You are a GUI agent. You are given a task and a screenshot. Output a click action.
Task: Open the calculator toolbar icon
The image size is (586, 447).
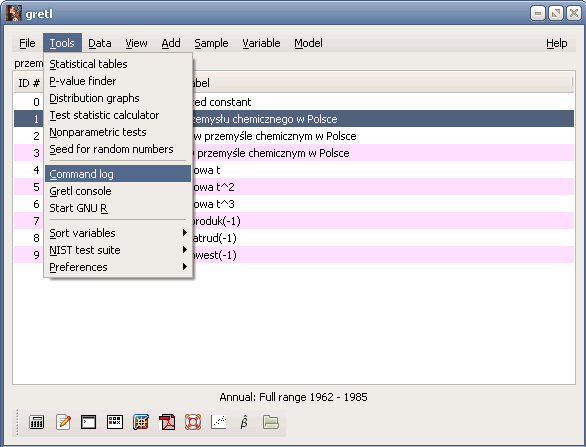(36, 422)
